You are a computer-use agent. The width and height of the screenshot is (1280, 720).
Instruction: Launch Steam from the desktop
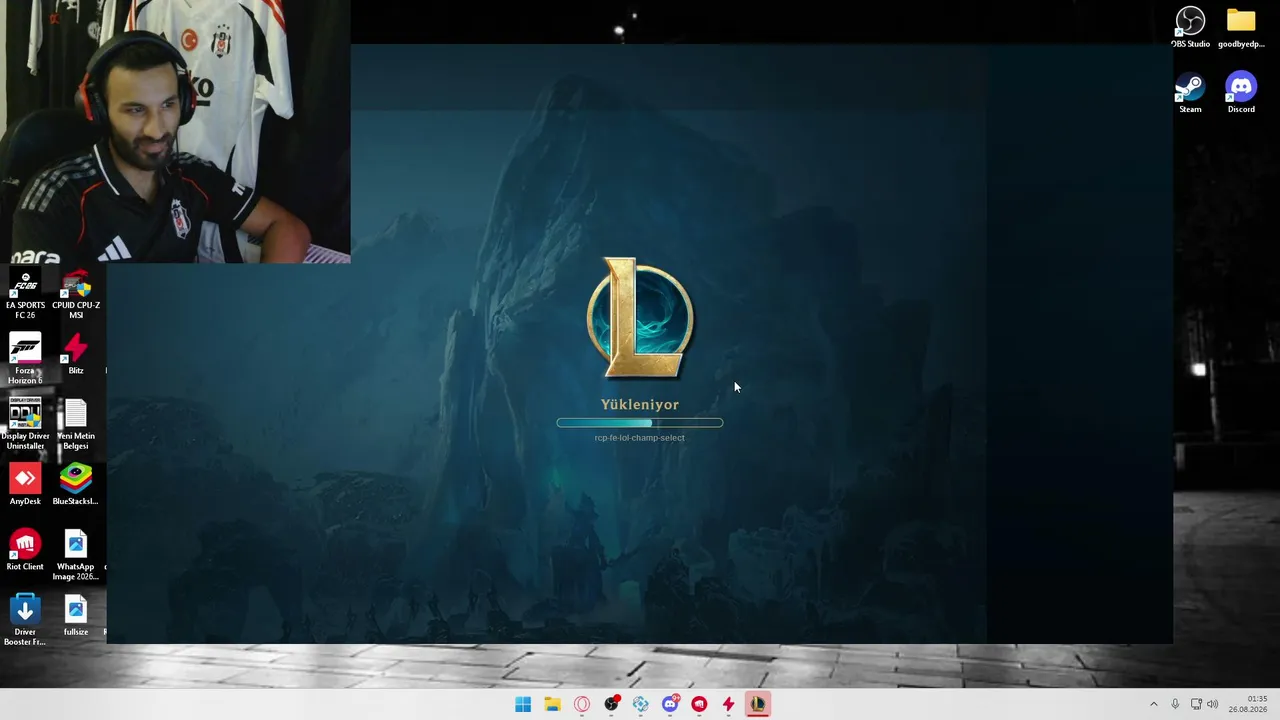point(1190,93)
